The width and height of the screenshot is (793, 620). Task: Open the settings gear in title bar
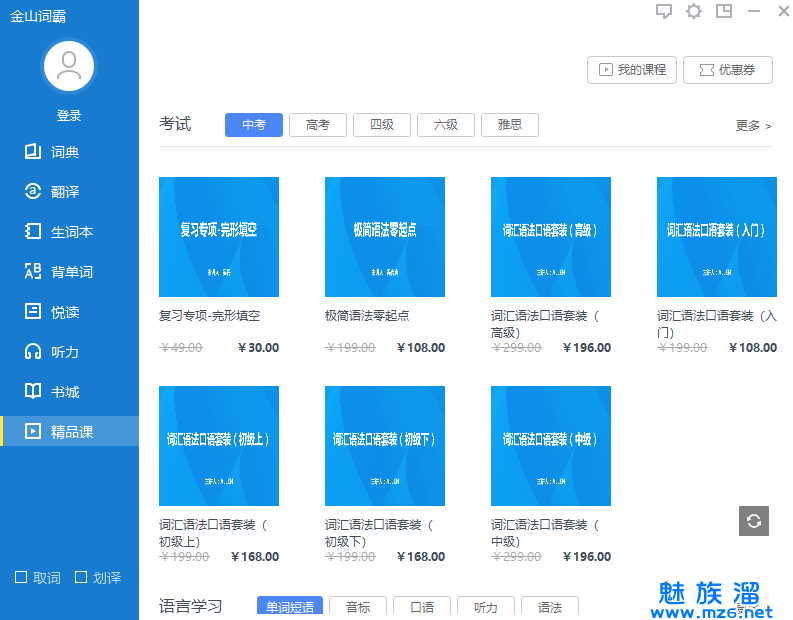tap(694, 11)
